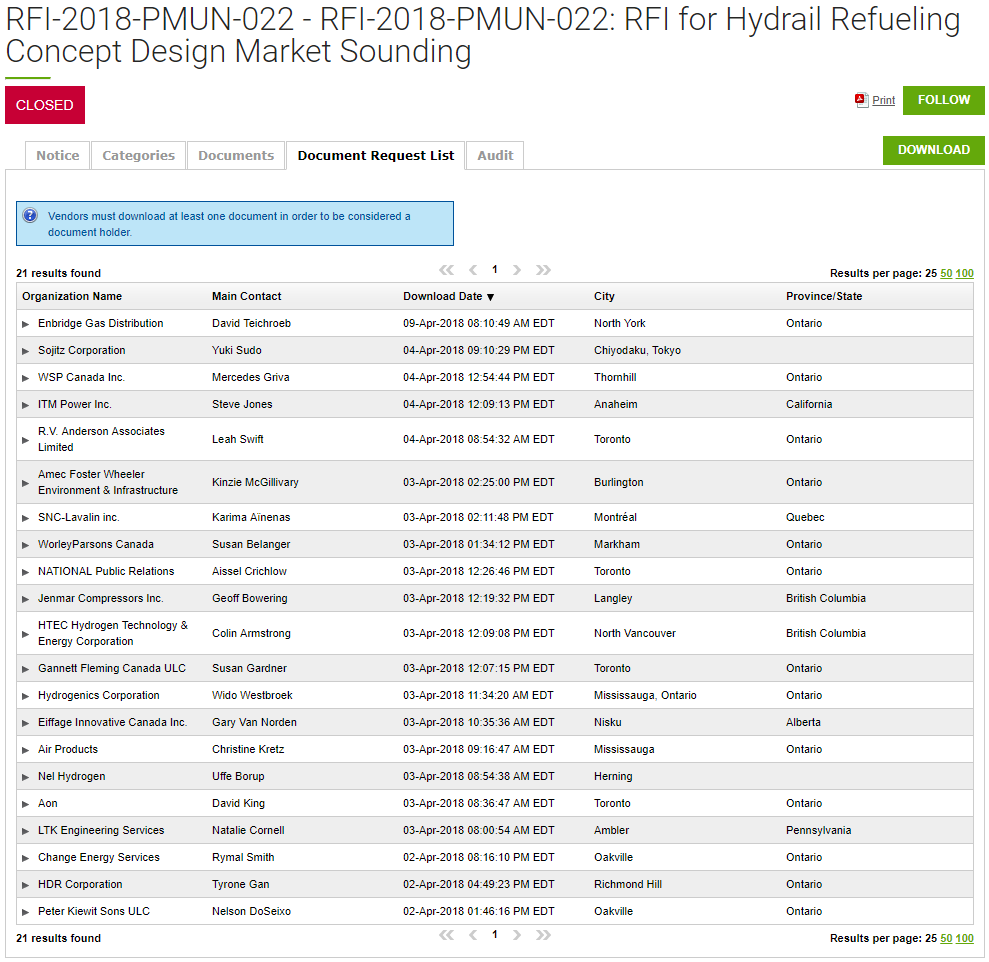989x962 pixels.
Task: Click the red CLOSED status badge
Action: (45, 105)
